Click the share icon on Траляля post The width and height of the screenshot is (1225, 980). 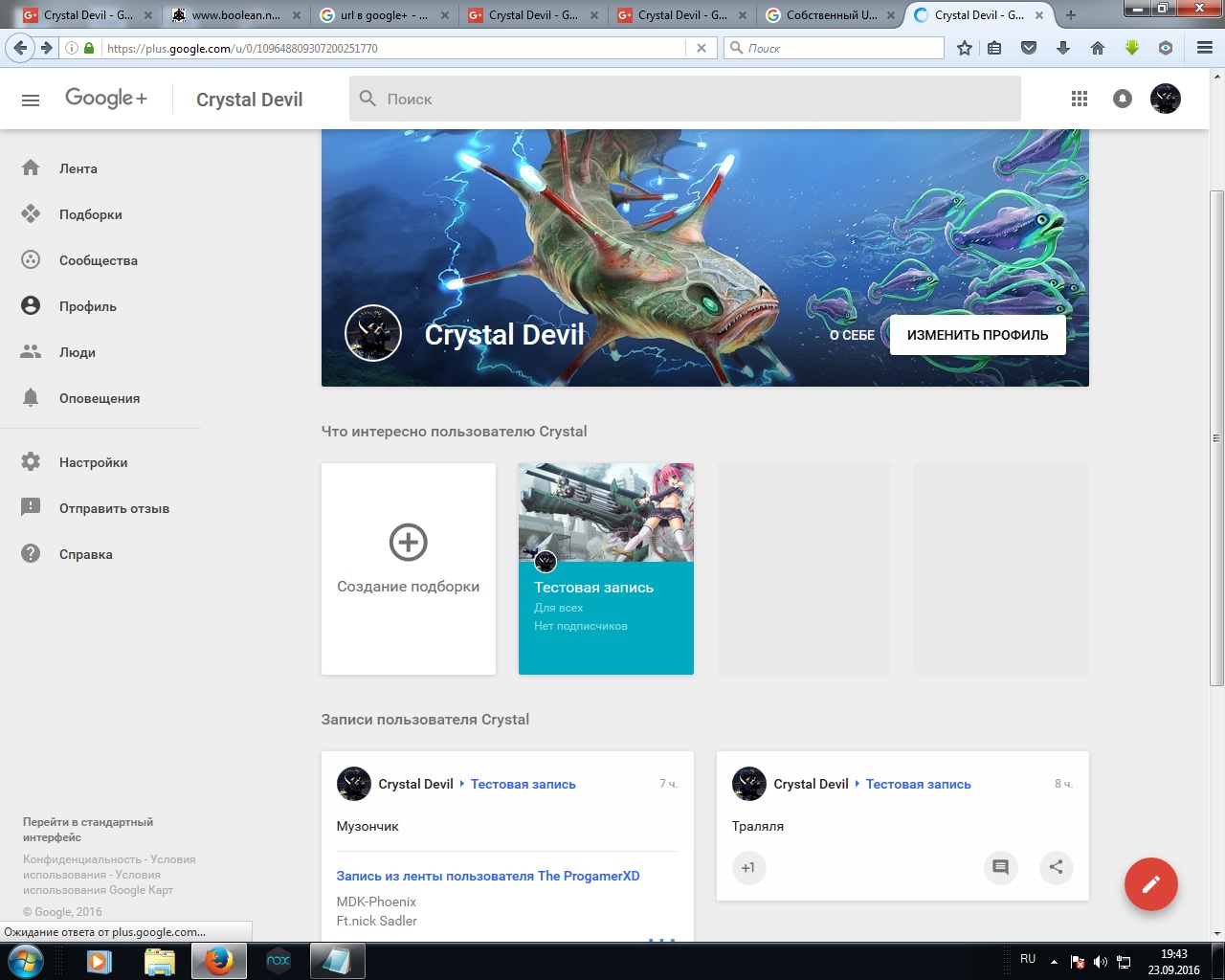tap(1056, 867)
